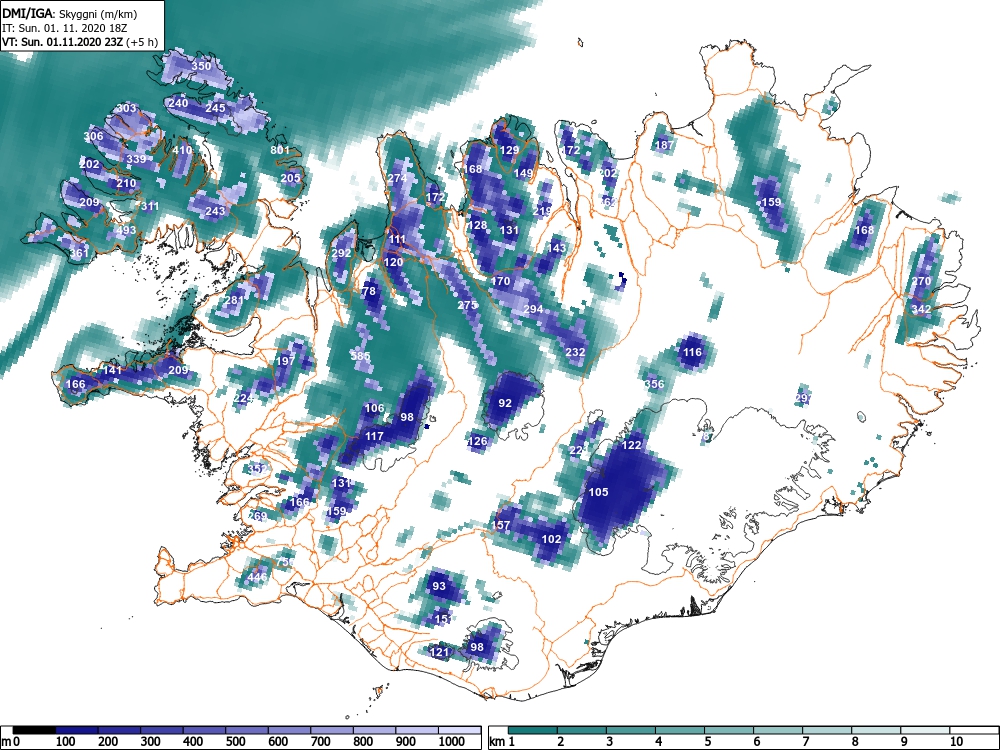The image size is (1000, 750).
Task: Click the 410 map value
Action: click(182, 151)
